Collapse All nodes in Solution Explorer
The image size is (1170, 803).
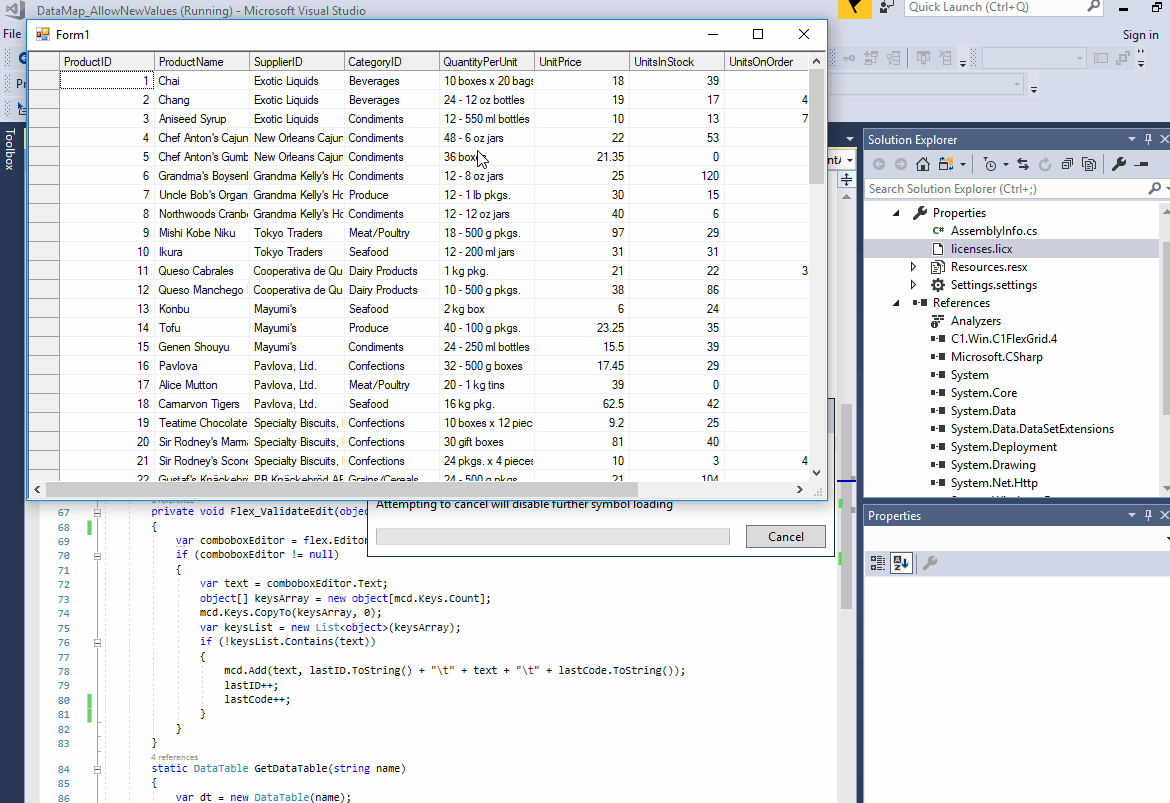coord(1067,164)
